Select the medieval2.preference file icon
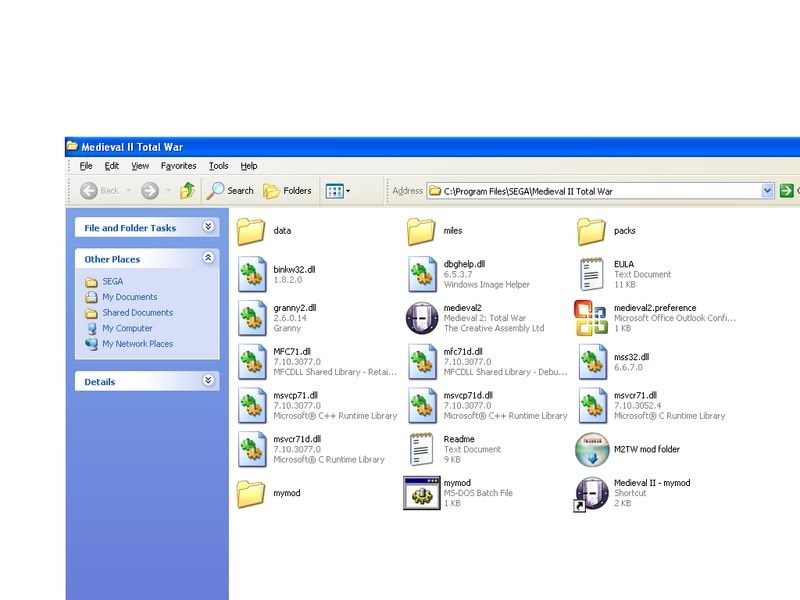The image size is (800, 600). point(591,318)
